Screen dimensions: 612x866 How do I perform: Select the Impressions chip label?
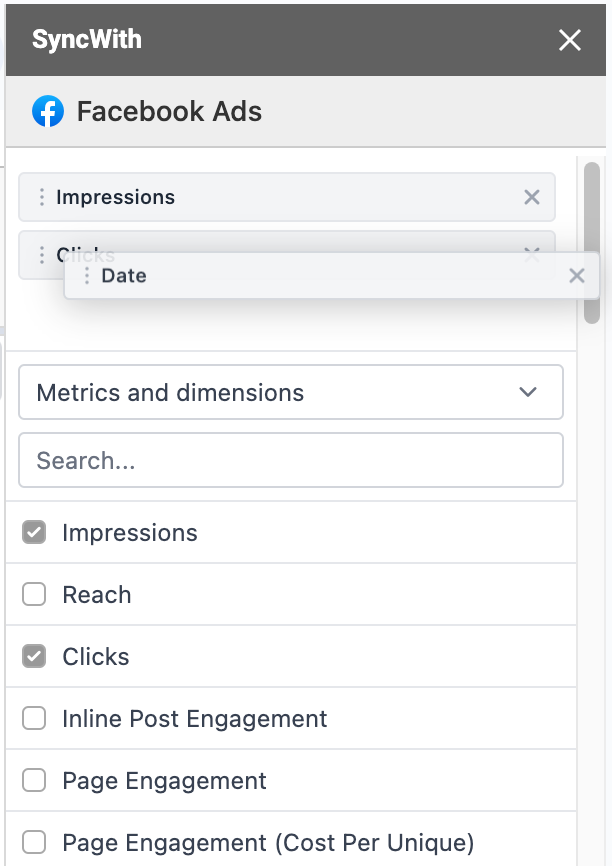[x=115, y=197]
